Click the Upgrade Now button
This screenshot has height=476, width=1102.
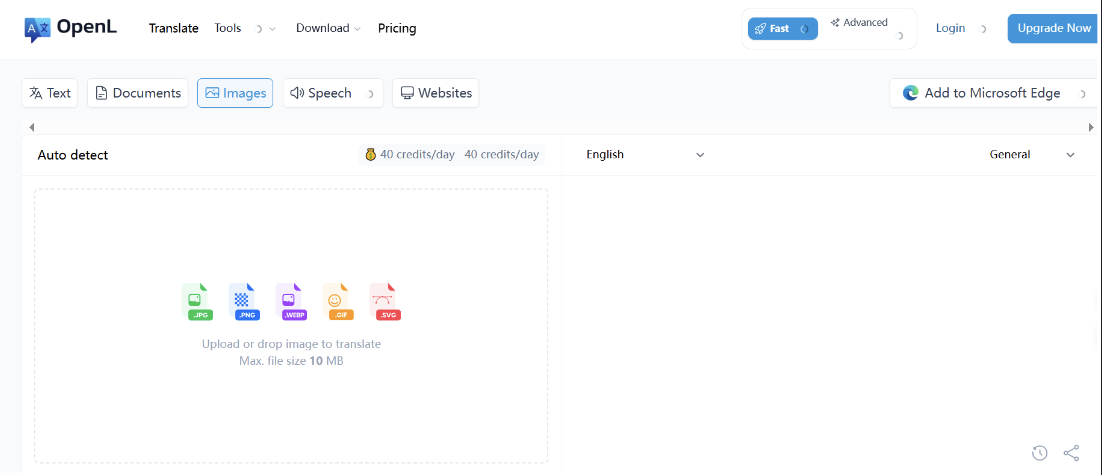point(1054,28)
